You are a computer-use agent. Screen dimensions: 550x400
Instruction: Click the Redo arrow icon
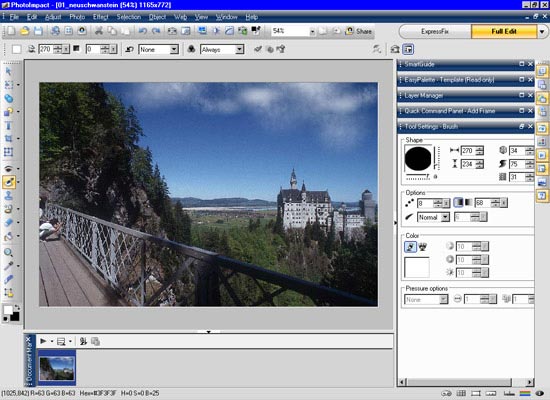click(x=156, y=31)
